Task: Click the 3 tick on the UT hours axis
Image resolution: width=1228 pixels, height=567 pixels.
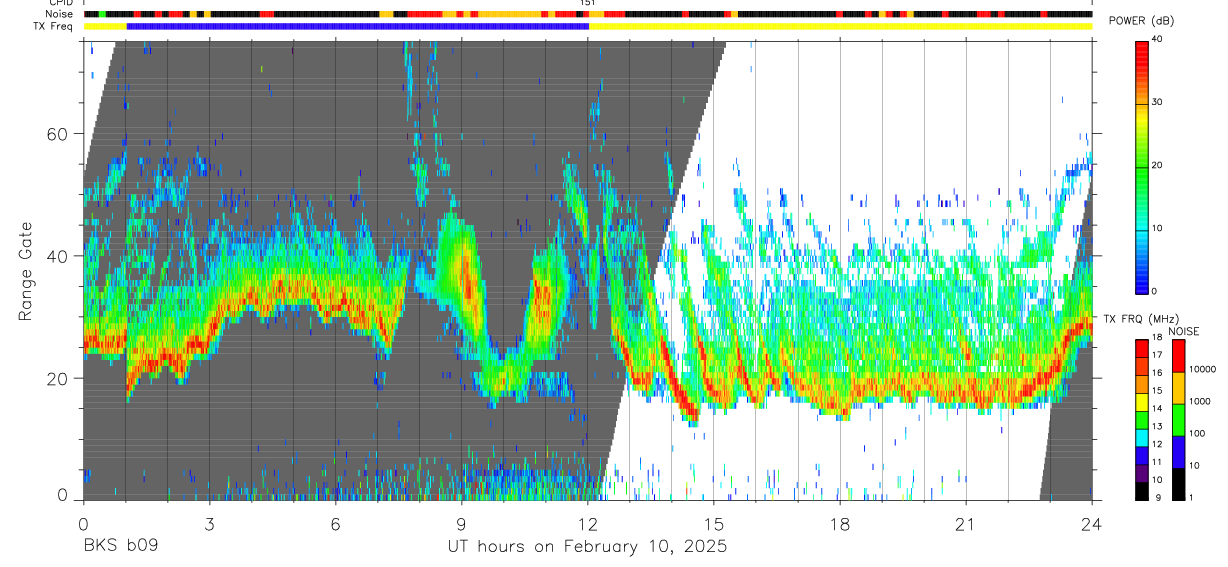Action: [x=209, y=524]
